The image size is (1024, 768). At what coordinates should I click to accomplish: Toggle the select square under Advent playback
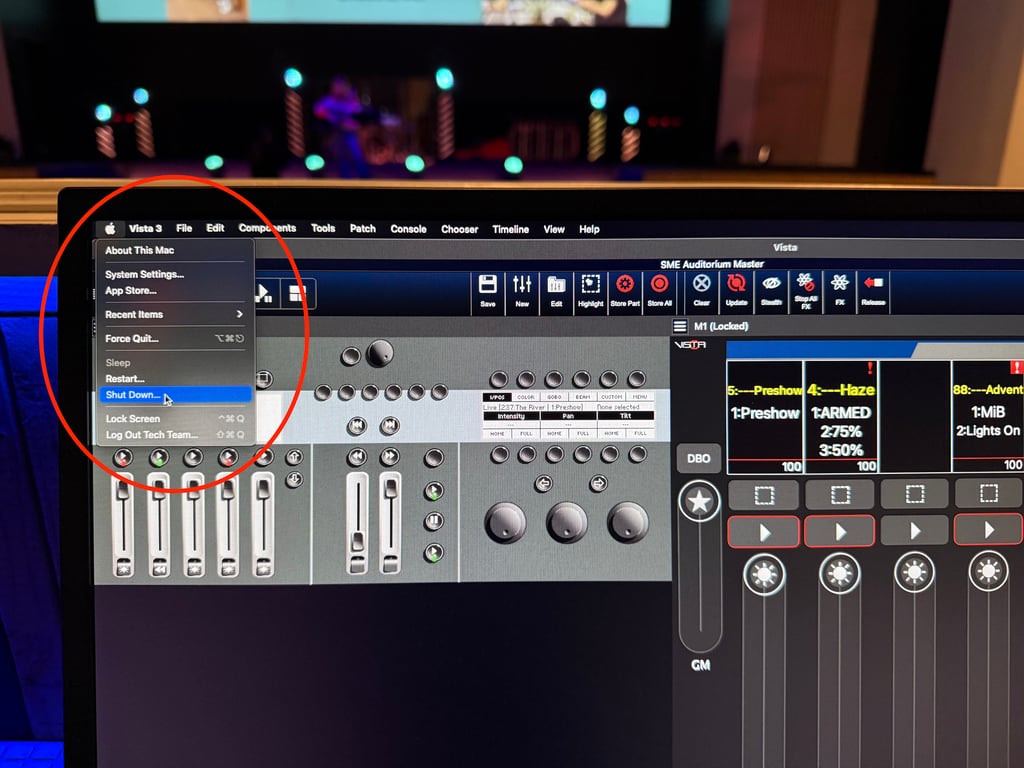(989, 494)
